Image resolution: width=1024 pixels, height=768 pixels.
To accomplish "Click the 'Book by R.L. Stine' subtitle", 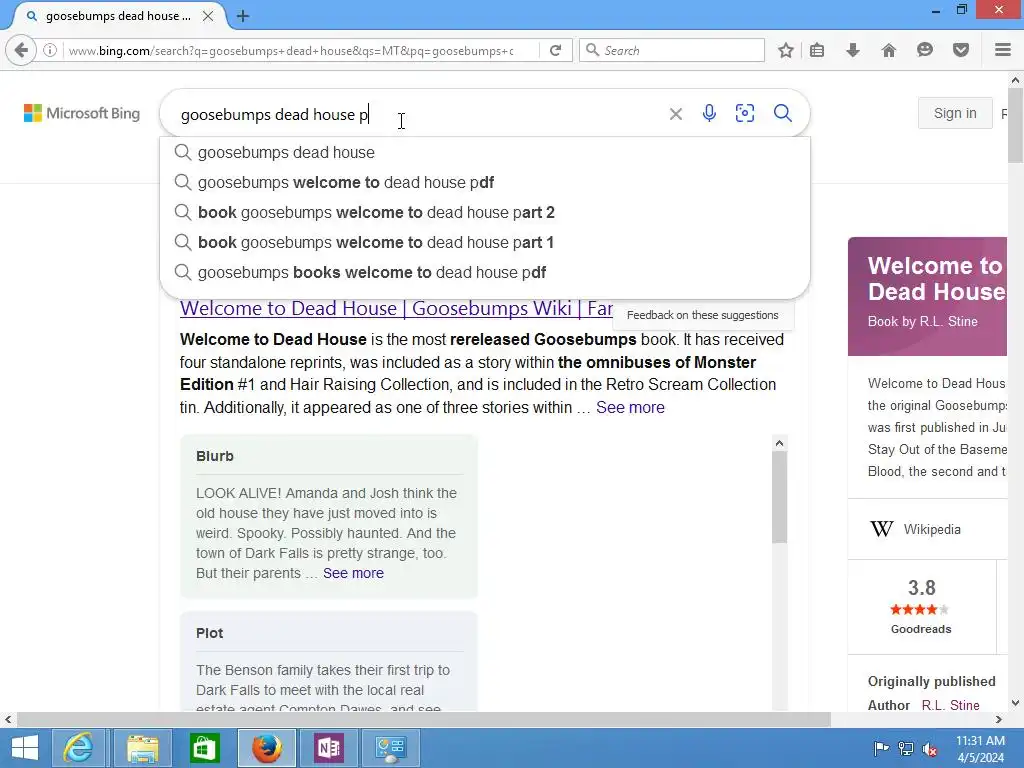I will pyautogui.click(x=922, y=321).
